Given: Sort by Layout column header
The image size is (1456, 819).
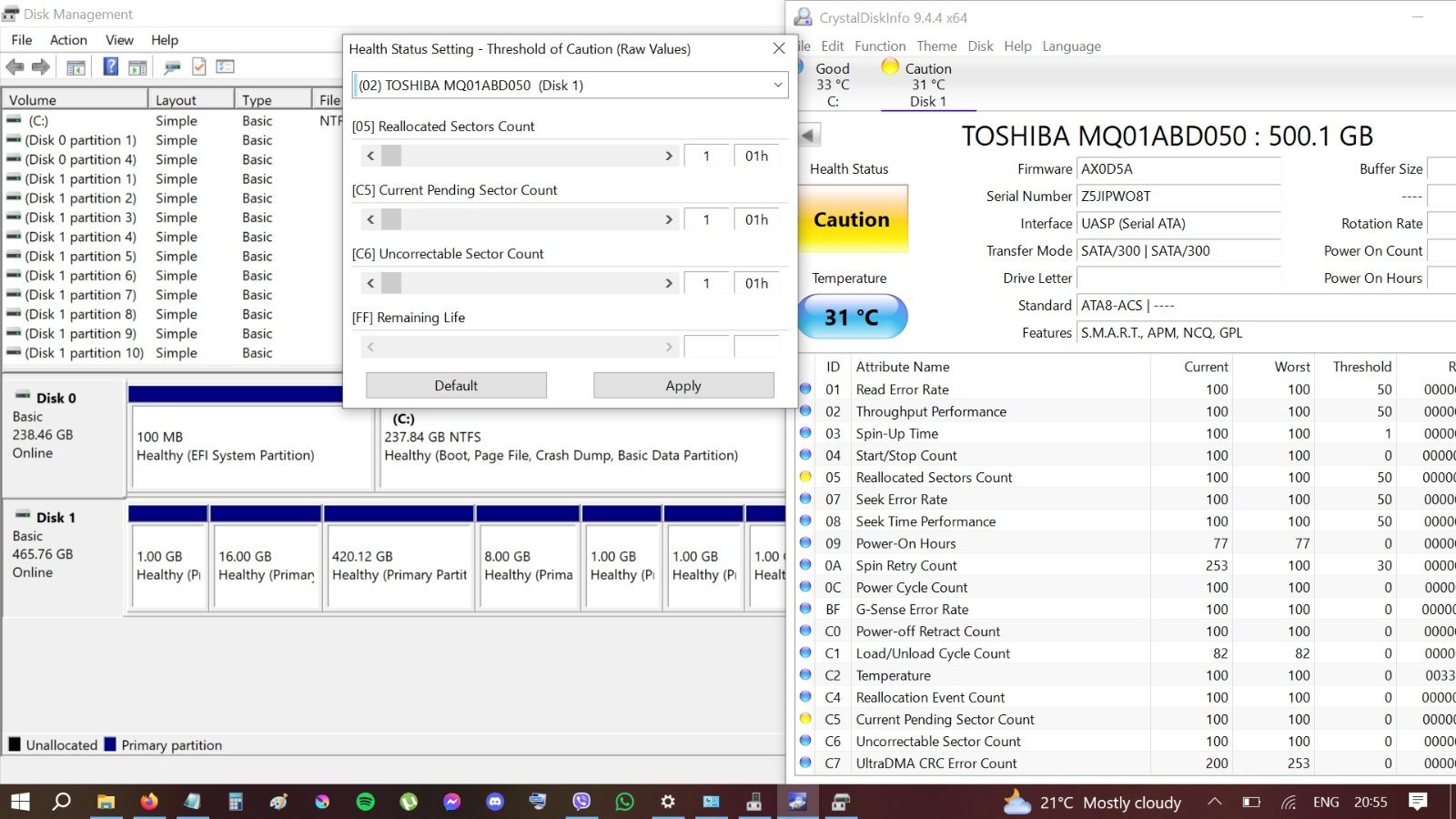Looking at the screenshot, I should pyautogui.click(x=191, y=100).
